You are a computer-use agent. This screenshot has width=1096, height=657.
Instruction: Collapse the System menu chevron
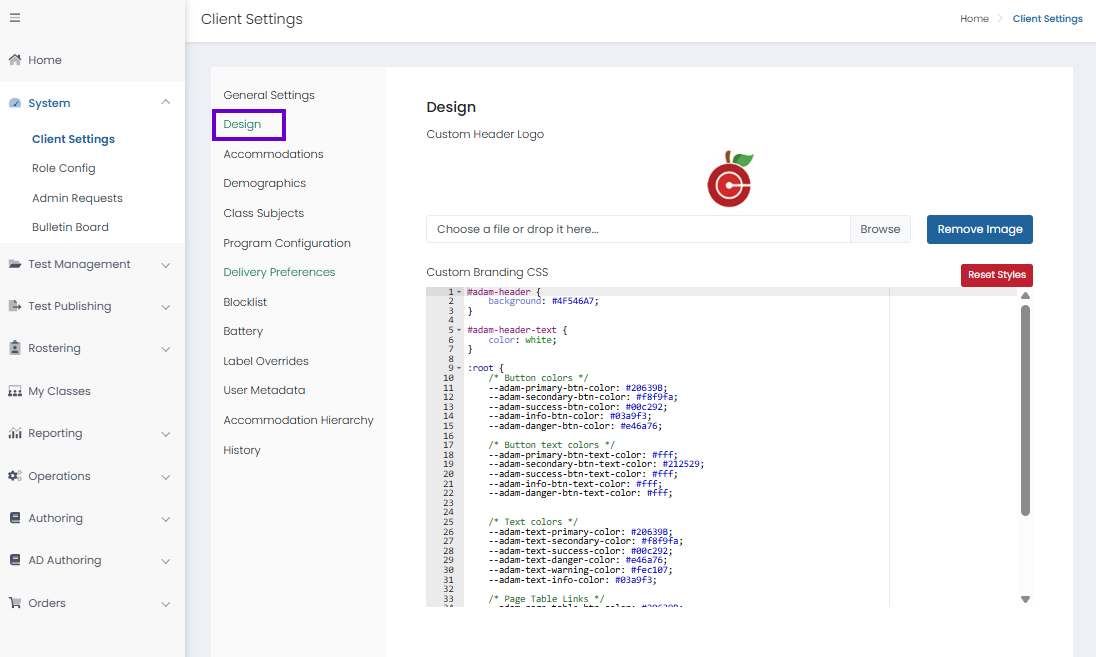pos(166,102)
